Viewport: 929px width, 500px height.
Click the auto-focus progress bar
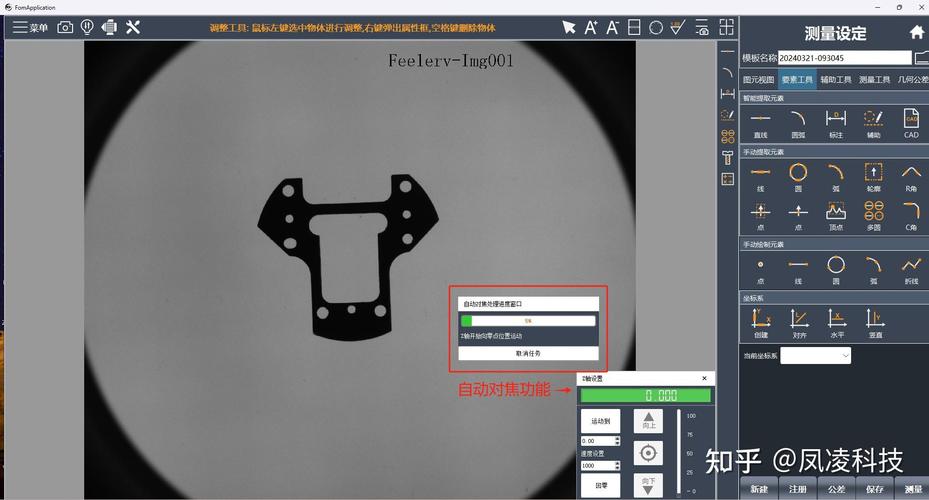tap(528, 320)
